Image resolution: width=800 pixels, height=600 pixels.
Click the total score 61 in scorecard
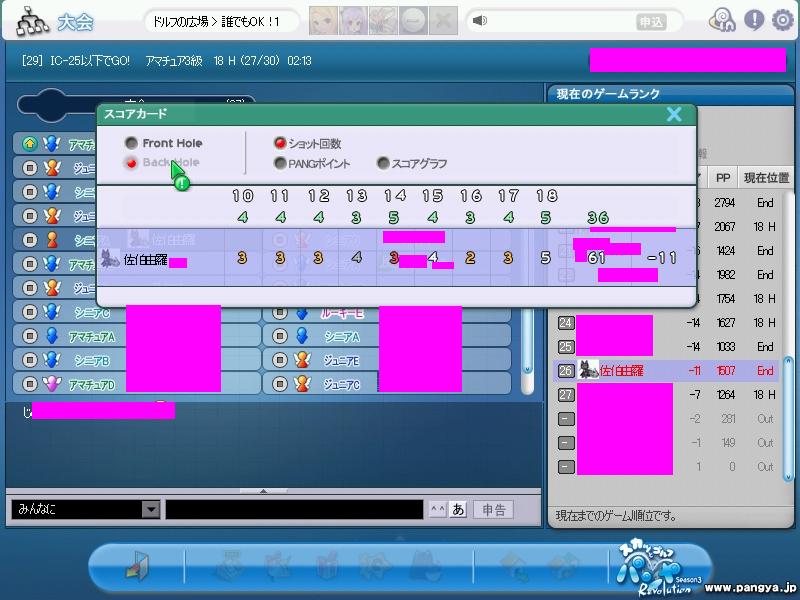596,258
